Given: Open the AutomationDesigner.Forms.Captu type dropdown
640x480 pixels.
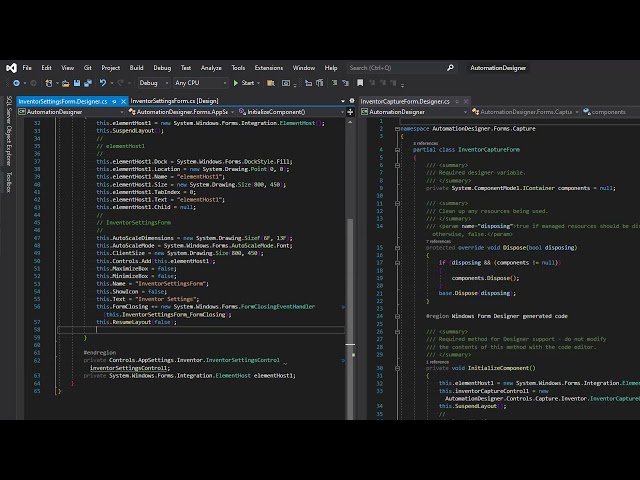Looking at the screenshot, I should coord(525,112).
